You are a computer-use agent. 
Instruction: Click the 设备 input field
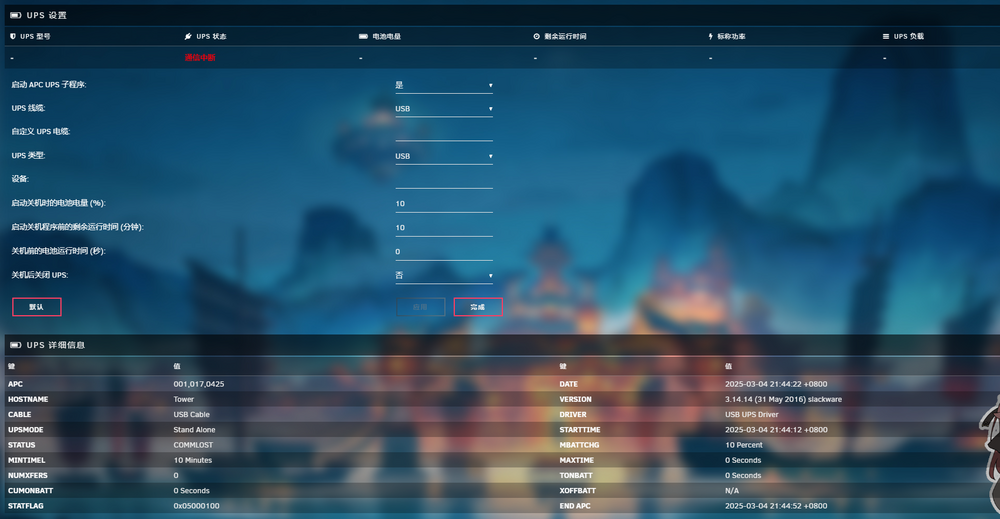pos(444,180)
